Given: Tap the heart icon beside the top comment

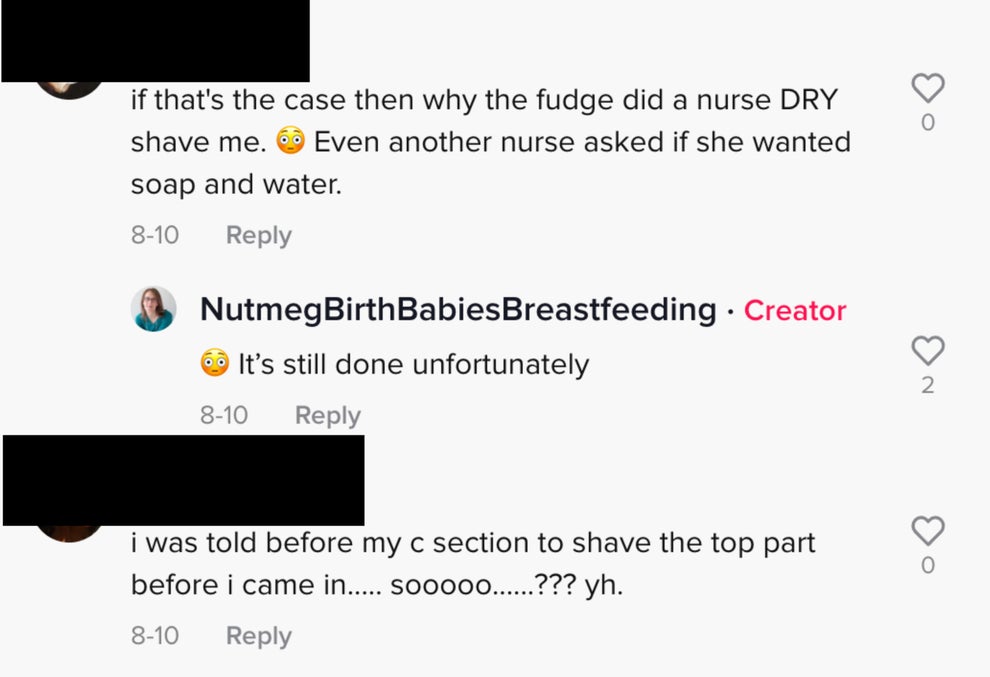Looking at the screenshot, I should (927, 89).
